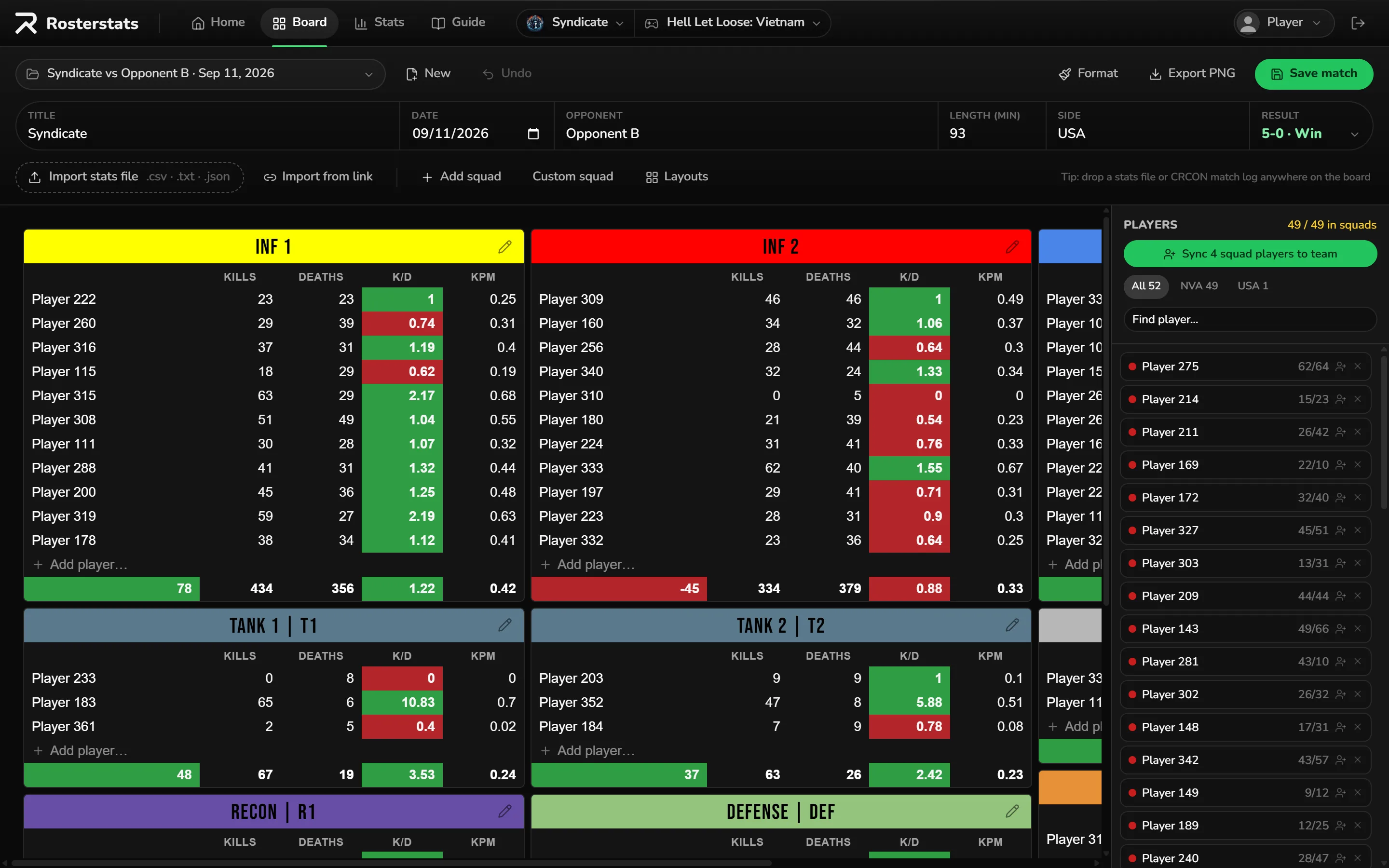Click the TANK 2 | T2 pencil icon
Screen dimensions: 1389x868
pyautogui.click(x=1012, y=625)
